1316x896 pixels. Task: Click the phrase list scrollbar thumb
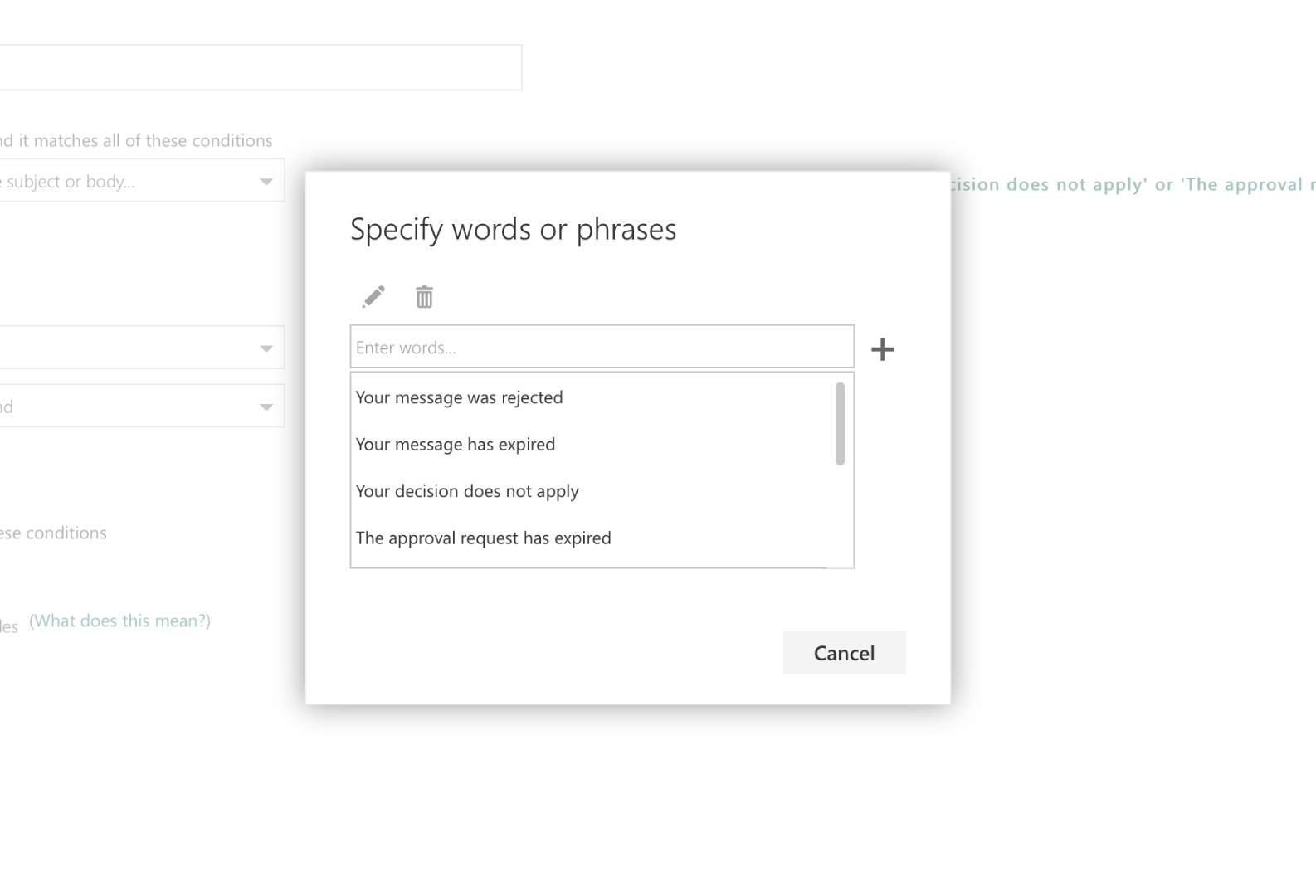(840, 423)
